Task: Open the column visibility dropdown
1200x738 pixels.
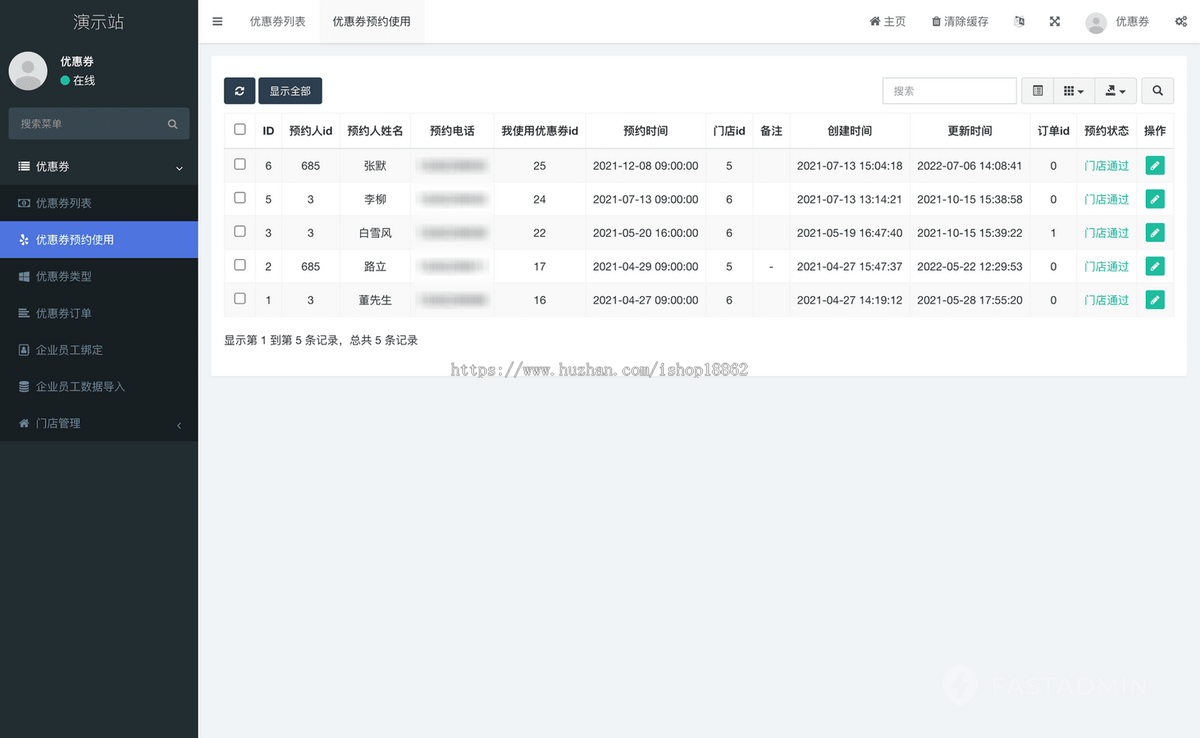Action: pos(1073,90)
